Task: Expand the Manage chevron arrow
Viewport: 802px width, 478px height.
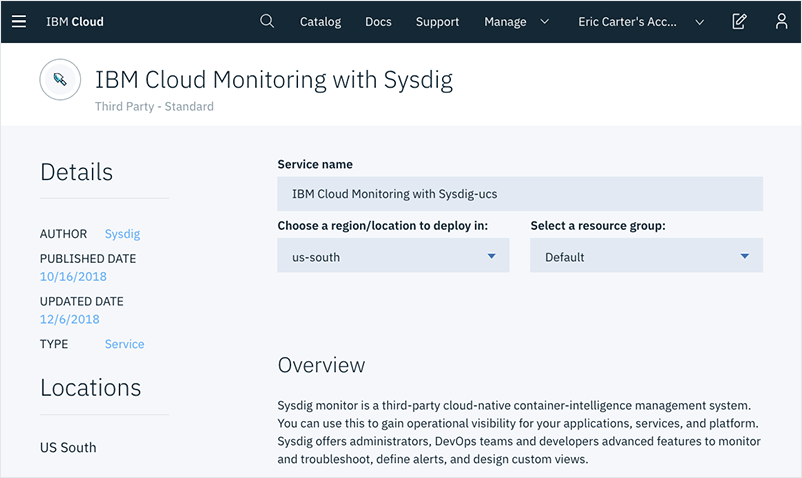Action: click(x=545, y=21)
